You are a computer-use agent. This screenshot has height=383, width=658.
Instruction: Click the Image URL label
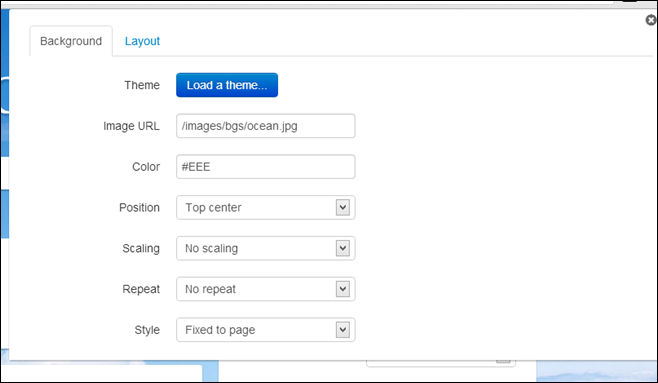[131, 126]
